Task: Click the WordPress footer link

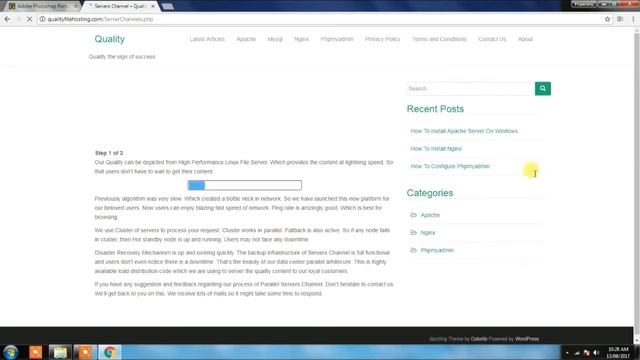Action: 527,339
